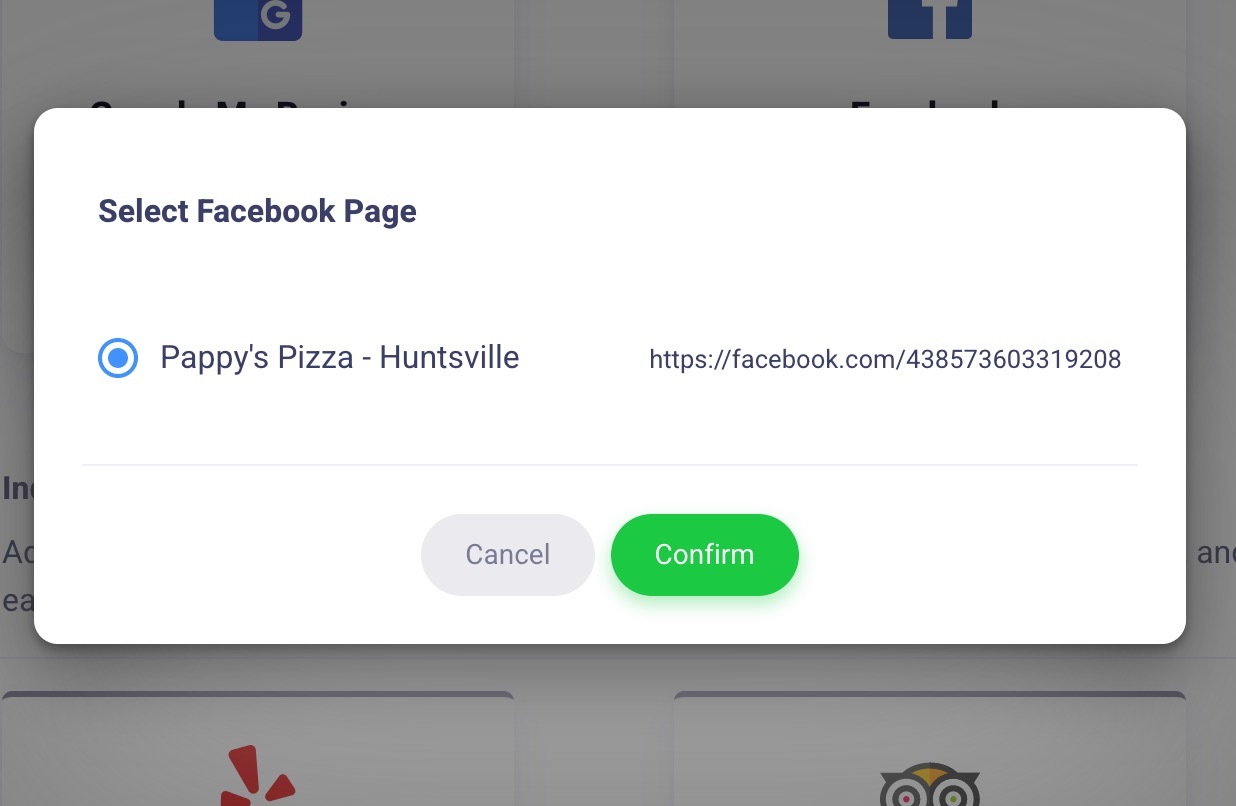Confirm the selected Facebook page
1236x806 pixels.
click(x=705, y=555)
